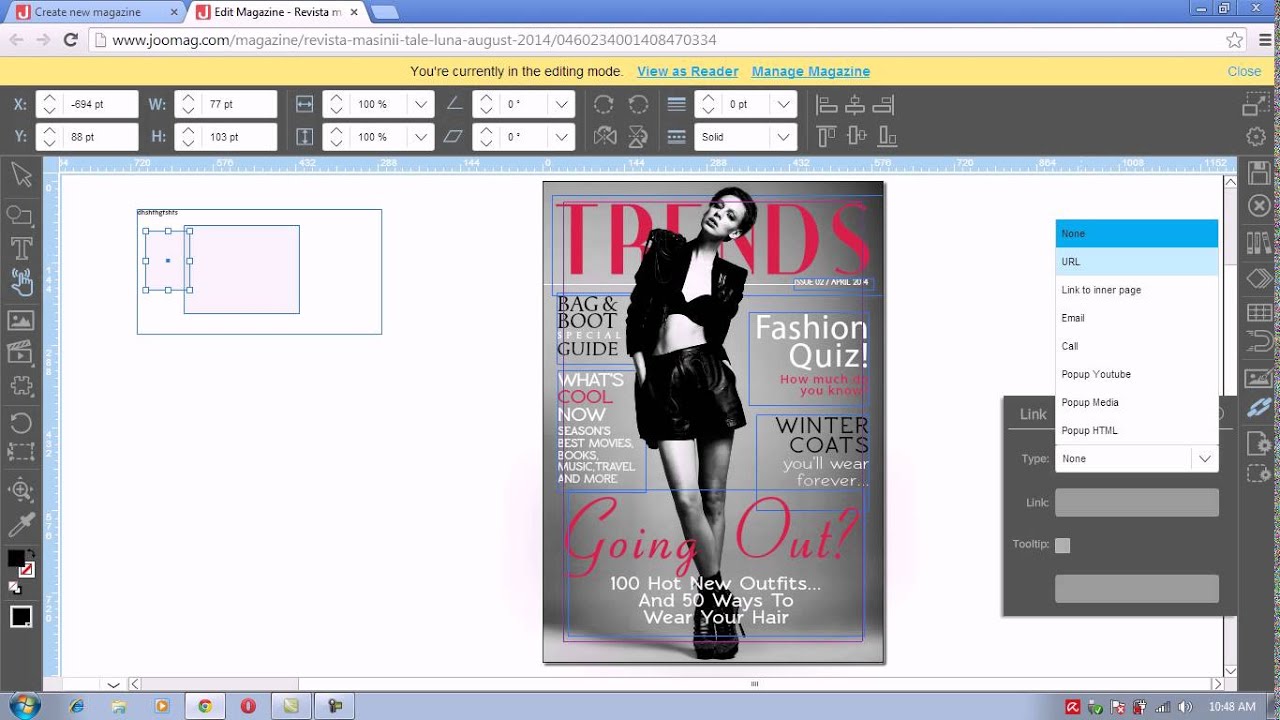Click the undo rotate arrow tool

21,422
